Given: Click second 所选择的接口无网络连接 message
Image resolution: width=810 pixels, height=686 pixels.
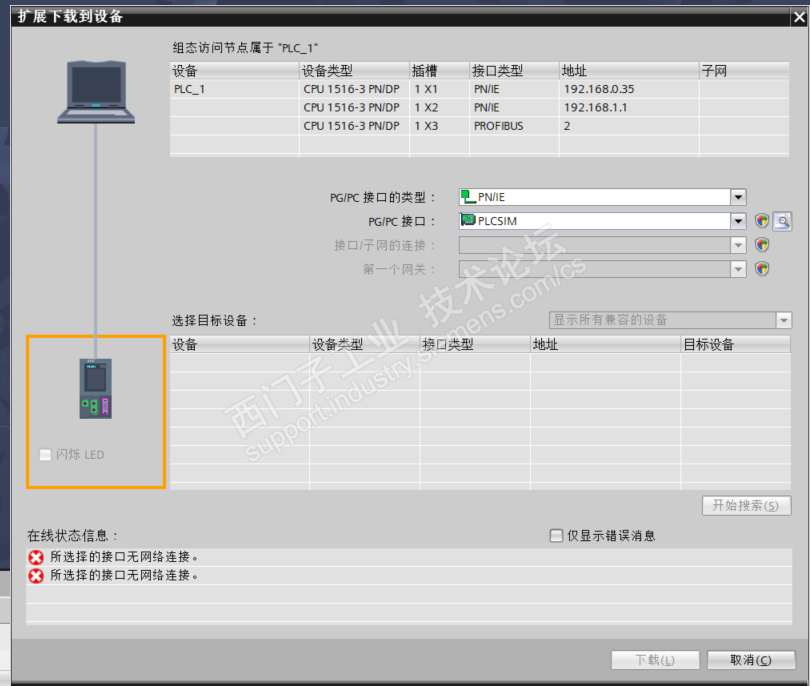Looking at the screenshot, I should [124, 575].
